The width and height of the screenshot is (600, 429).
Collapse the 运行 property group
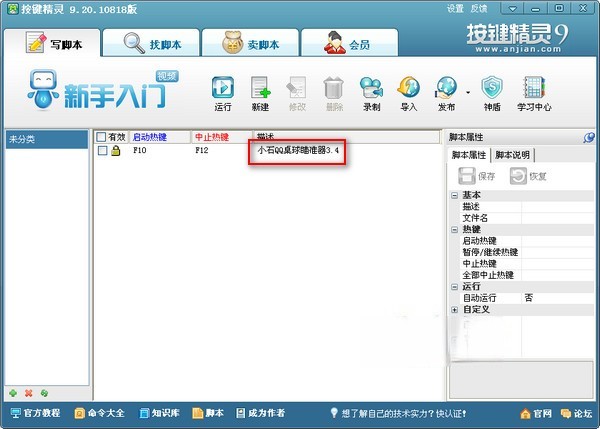tap(455, 287)
